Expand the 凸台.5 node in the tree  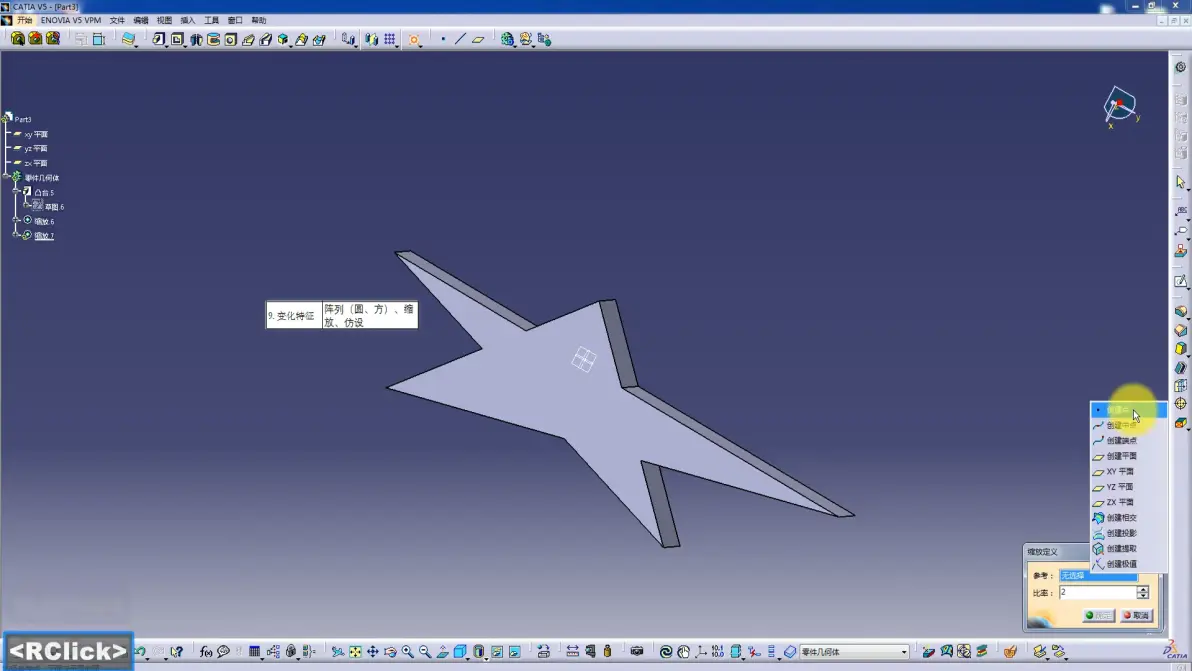[17, 191]
